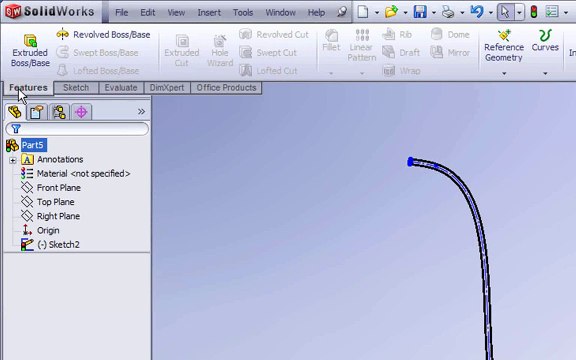
Task: Click the Extruded Boss/Base tool
Action: click(30, 51)
